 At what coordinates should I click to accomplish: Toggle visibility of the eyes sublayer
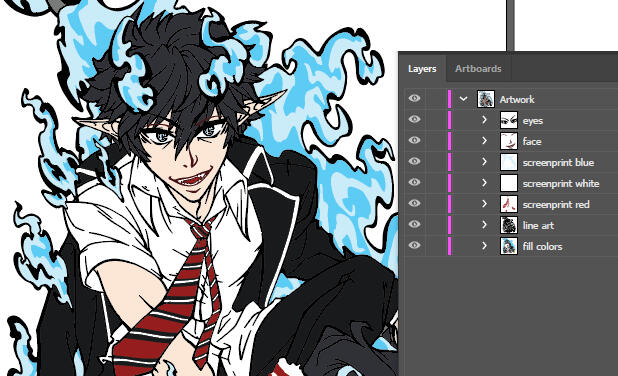click(x=414, y=119)
